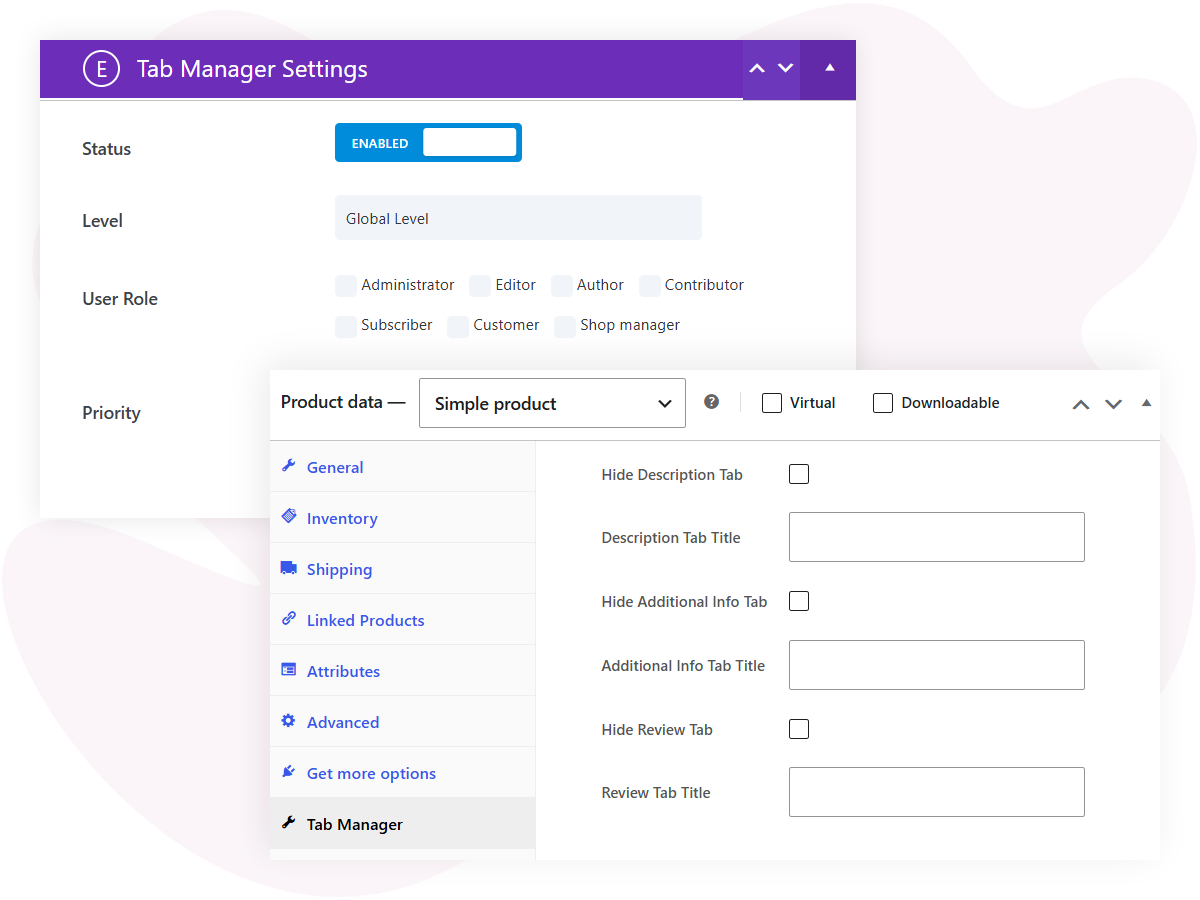Click the Status label
1200x900 pixels.
point(107,149)
